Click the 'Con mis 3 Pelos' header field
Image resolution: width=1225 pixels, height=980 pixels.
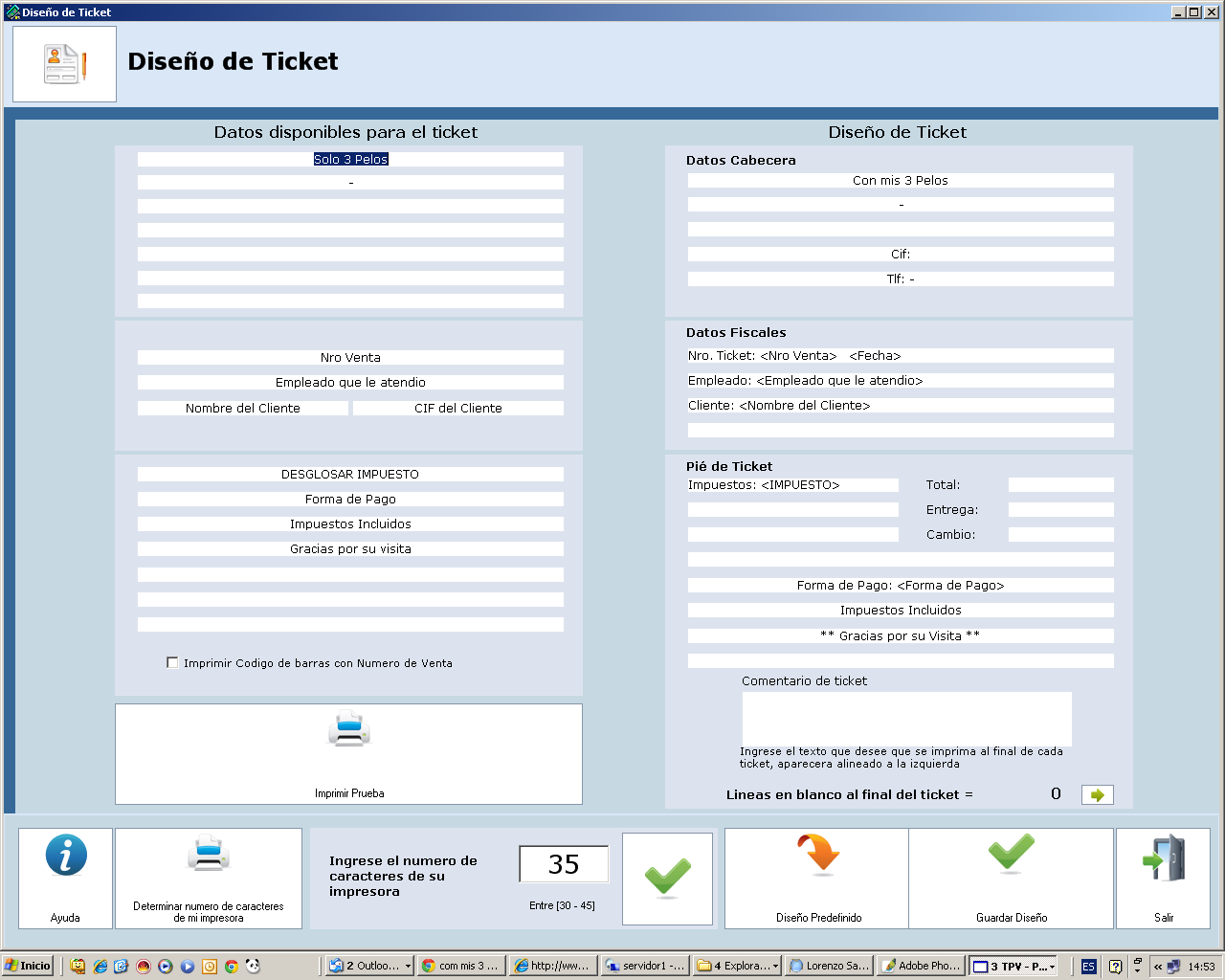coord(900,181)
